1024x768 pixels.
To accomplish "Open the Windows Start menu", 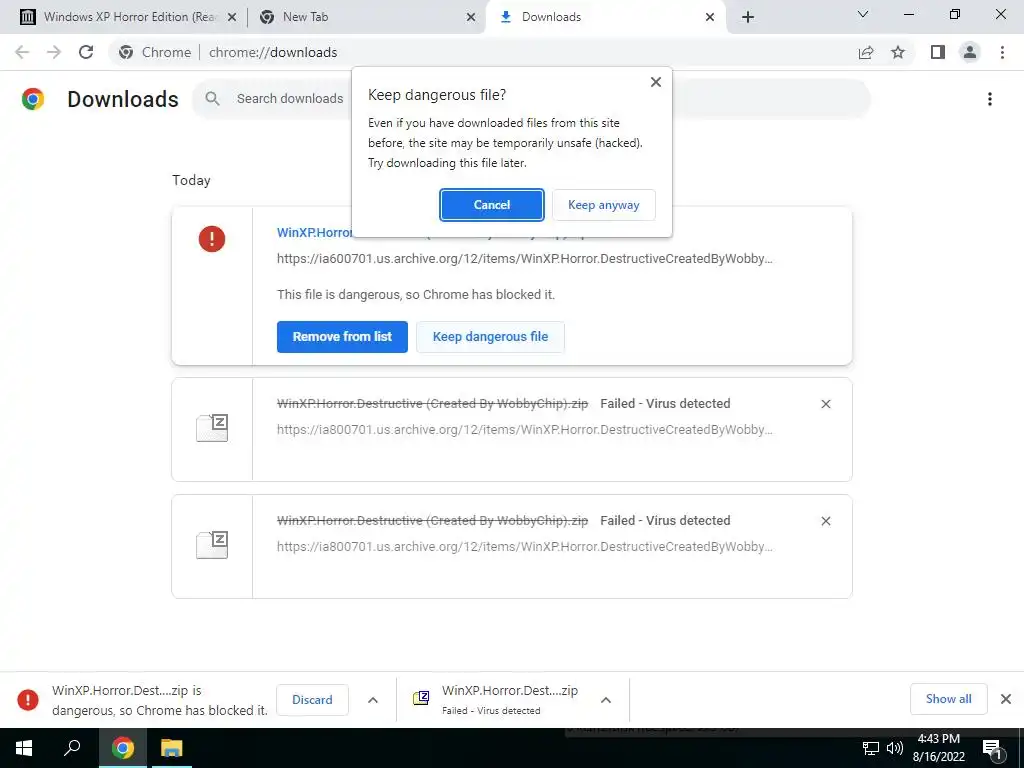I will [x=24, y=748].
